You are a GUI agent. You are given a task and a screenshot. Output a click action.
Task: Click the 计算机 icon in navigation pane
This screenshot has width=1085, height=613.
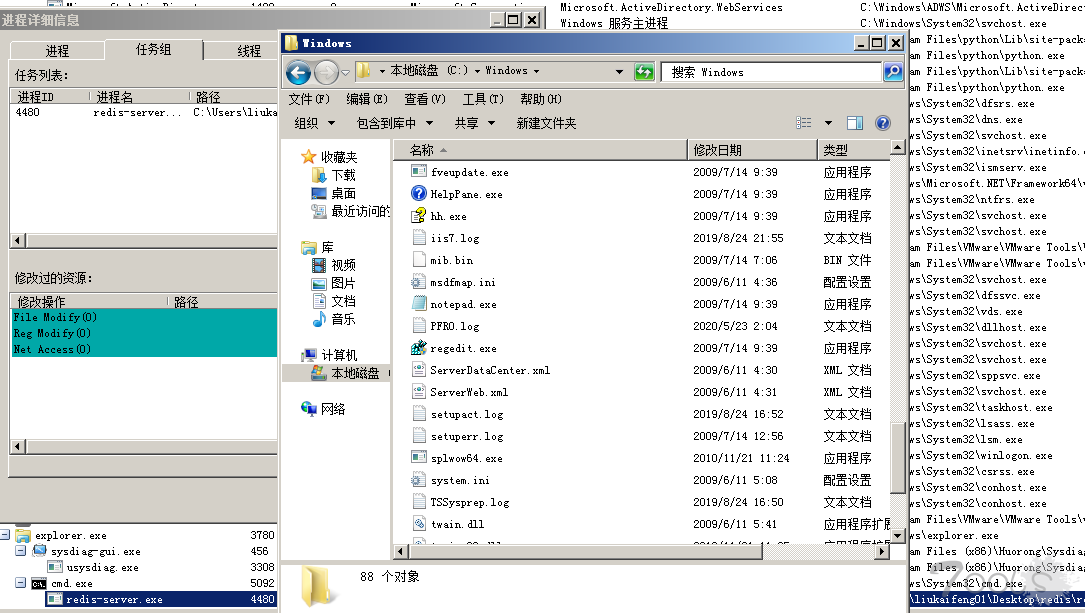(x=309, y=355)
